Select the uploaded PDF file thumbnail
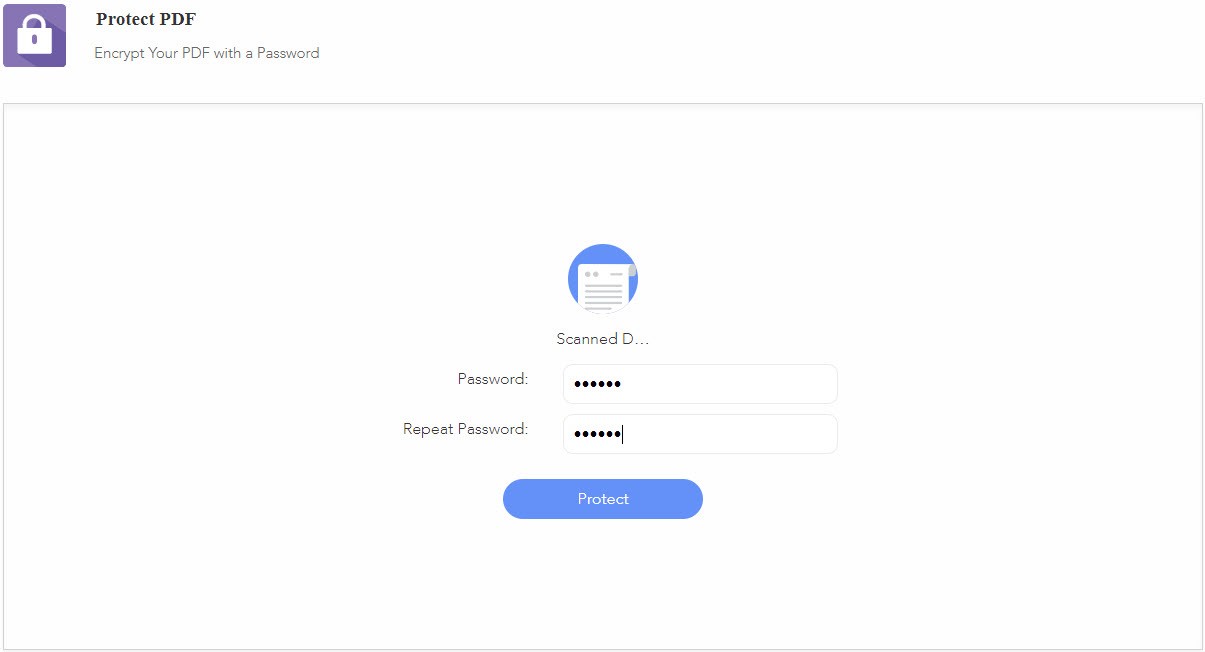Screen dimensions: 1205x652 click(x=603, y=279)
